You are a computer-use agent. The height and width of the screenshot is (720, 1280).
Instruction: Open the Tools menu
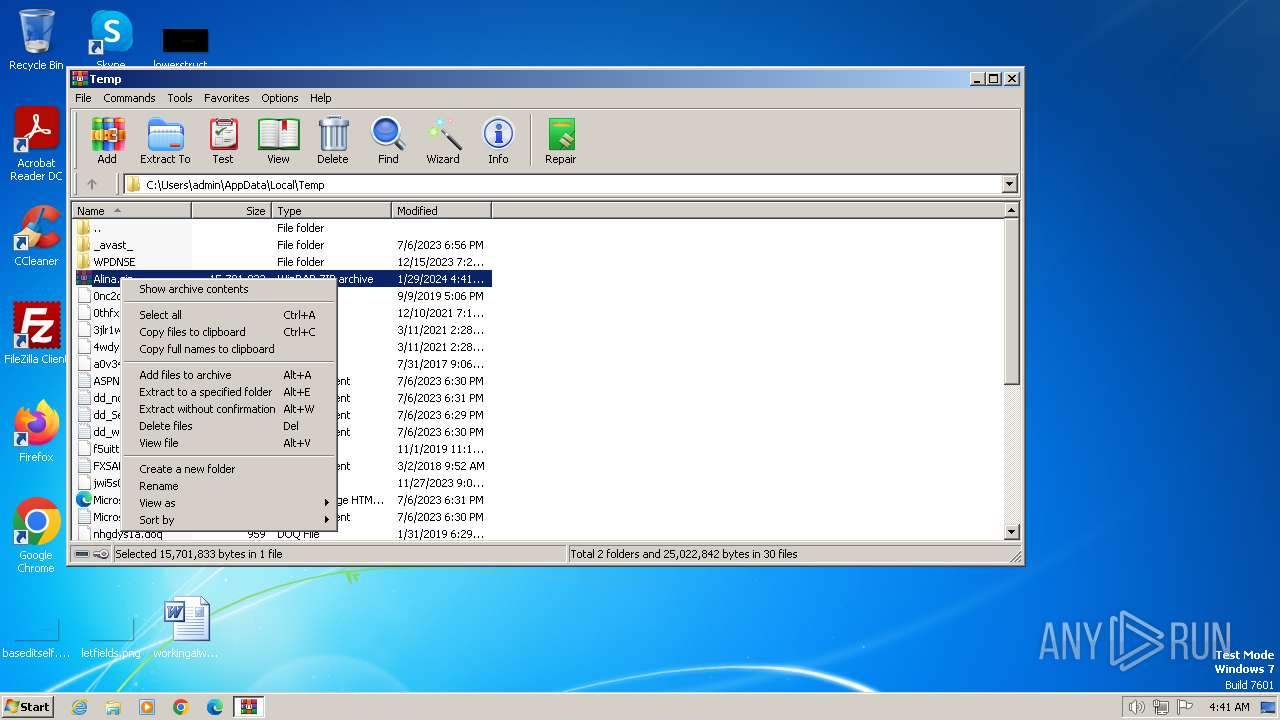[x=180, y=98]
